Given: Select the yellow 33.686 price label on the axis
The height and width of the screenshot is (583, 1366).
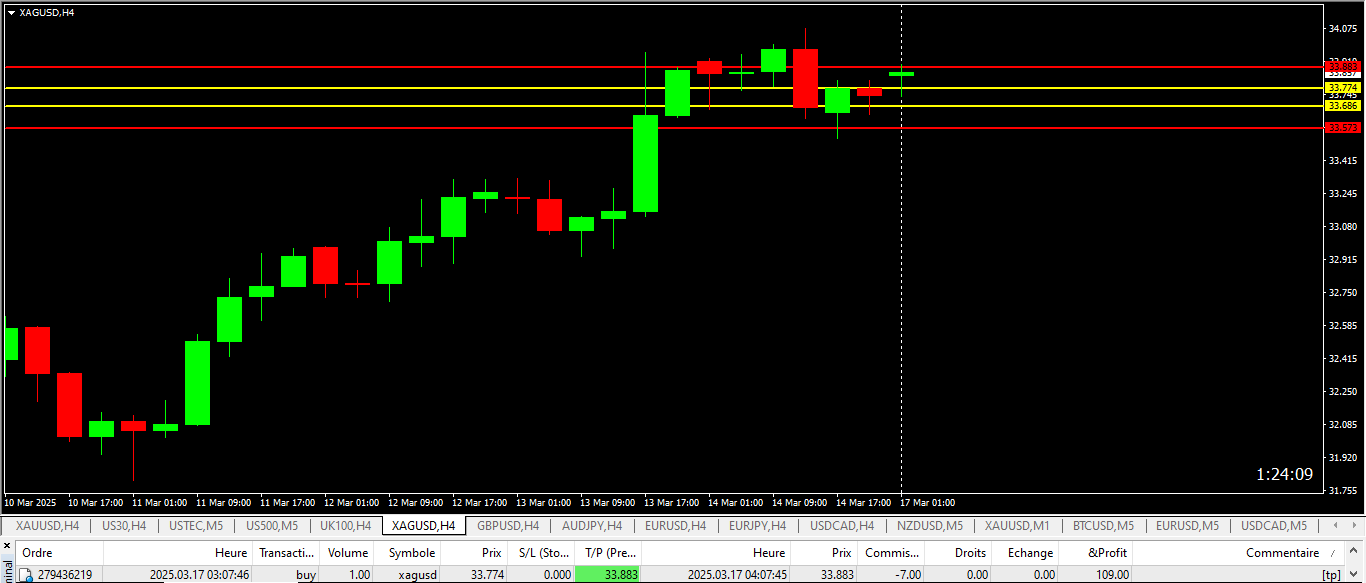Looking at the screenshot, I should pos(1342,105).
